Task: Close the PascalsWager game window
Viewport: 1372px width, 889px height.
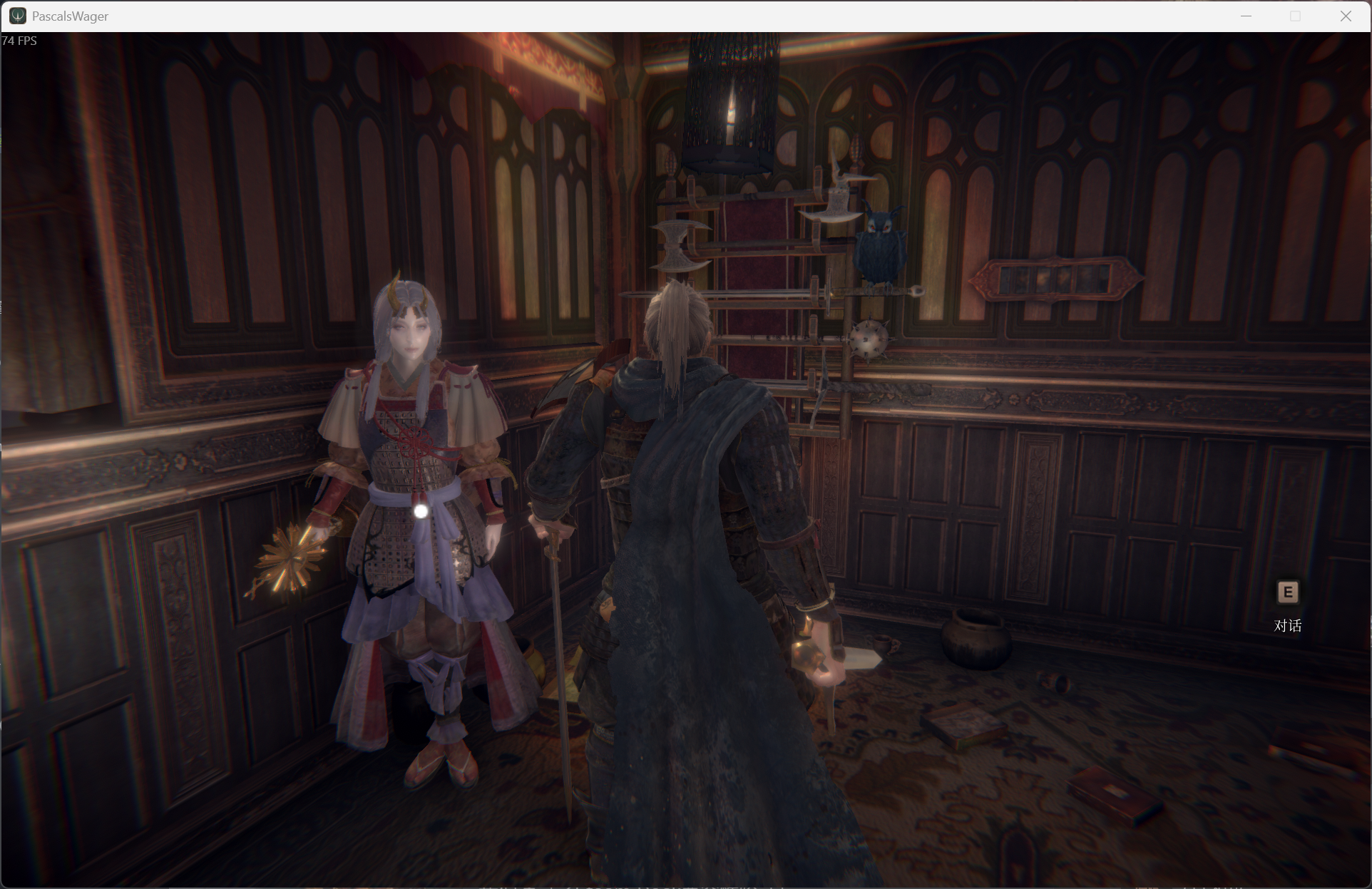Action: (x=1346, y=16)
